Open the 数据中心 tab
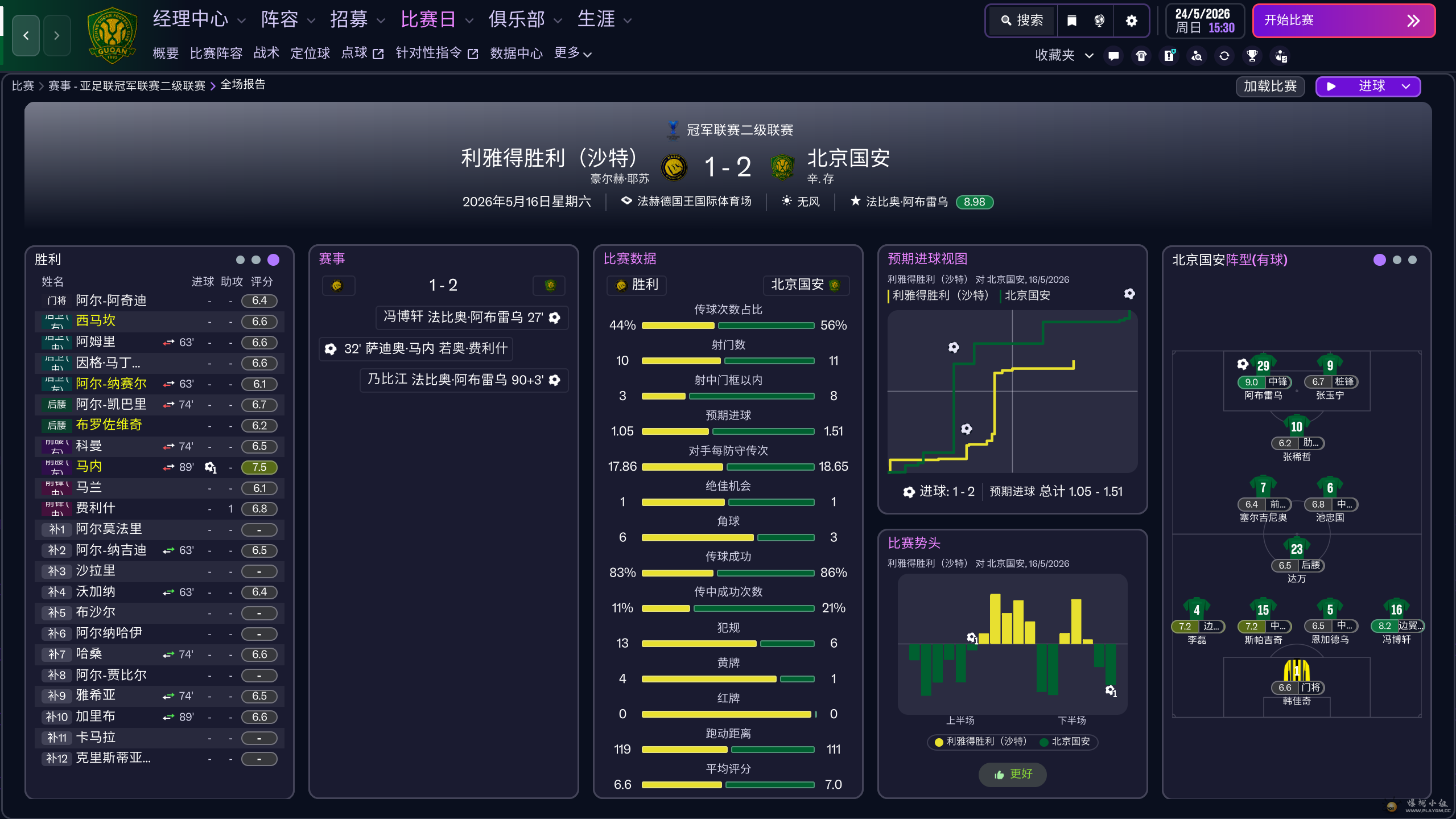Image resolution: width=1456 pixels, height=819 pixels. pyautogui.click(x=516, y=53)
